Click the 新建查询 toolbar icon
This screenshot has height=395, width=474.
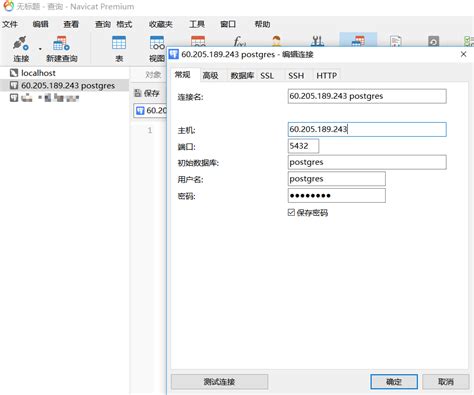61,44
